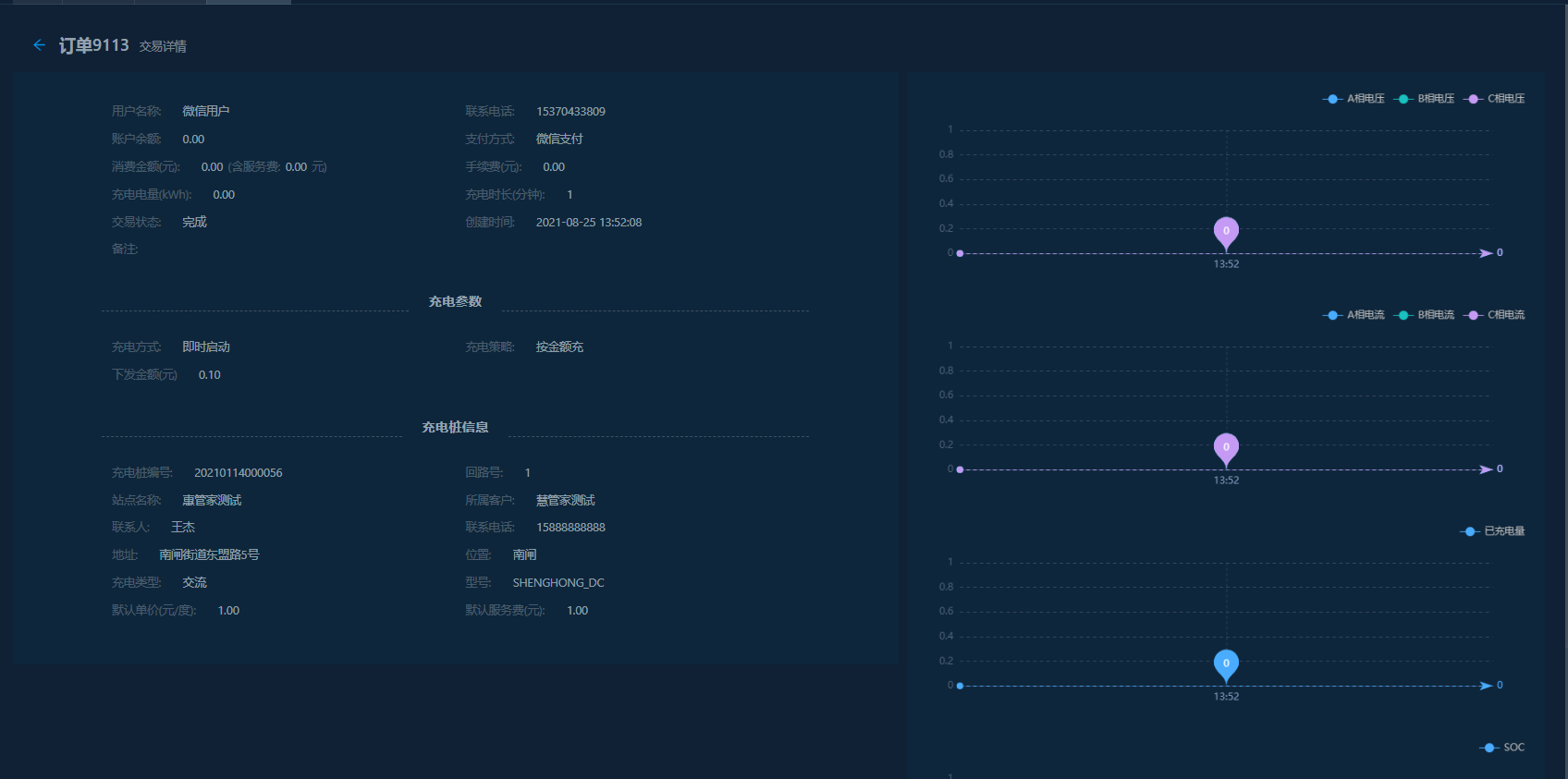Click the blue pin marker on 已充电量 chart
1568x779 pixels.
1226,664
